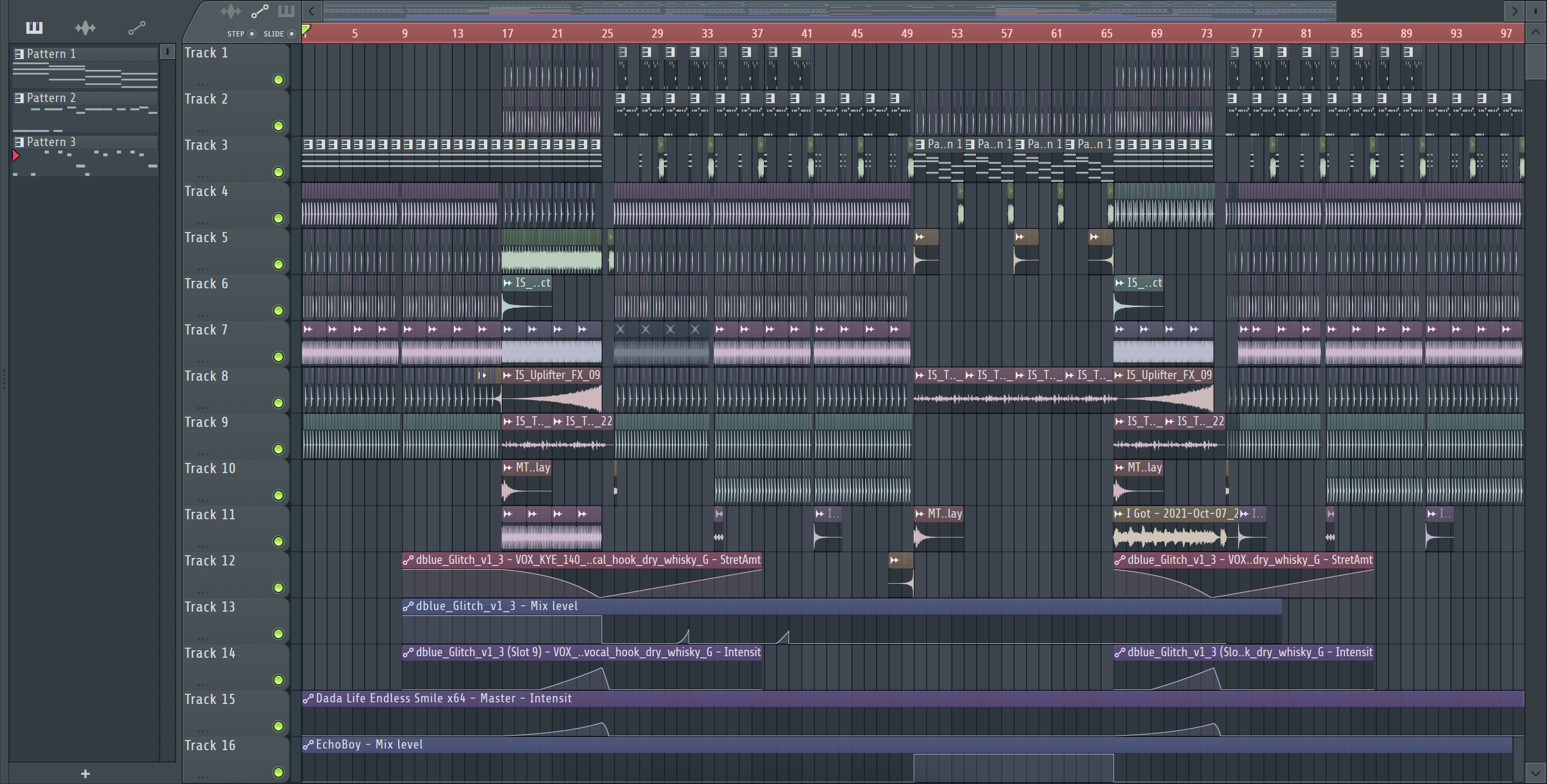This screenshot has height=784, width=1547.
Task: Mute Track 16 with green light
Action: pyautogui.click(x=278, y=773)
